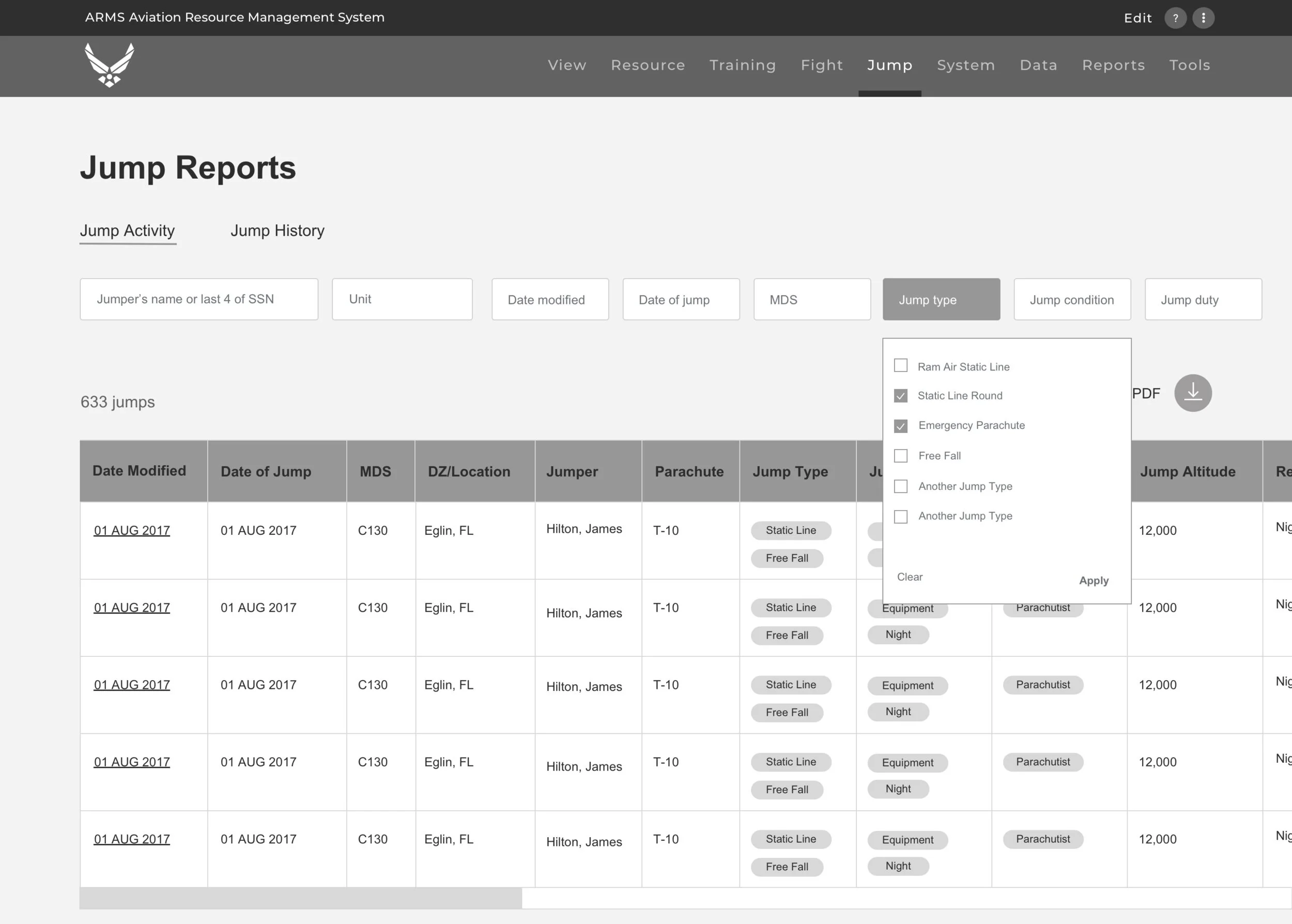Check the Ram Air Static Line box
The image size is (1292, 924).
pyautogui.click(x=900, y=365)
